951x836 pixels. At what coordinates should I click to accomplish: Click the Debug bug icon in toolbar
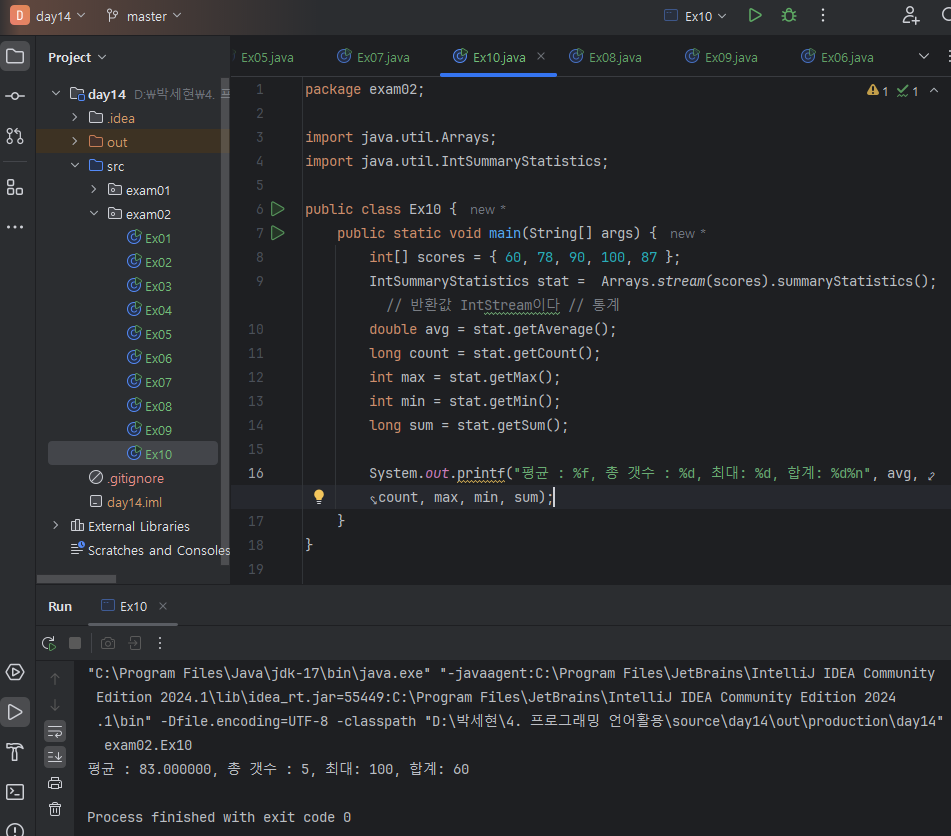[x=789, y=16]
